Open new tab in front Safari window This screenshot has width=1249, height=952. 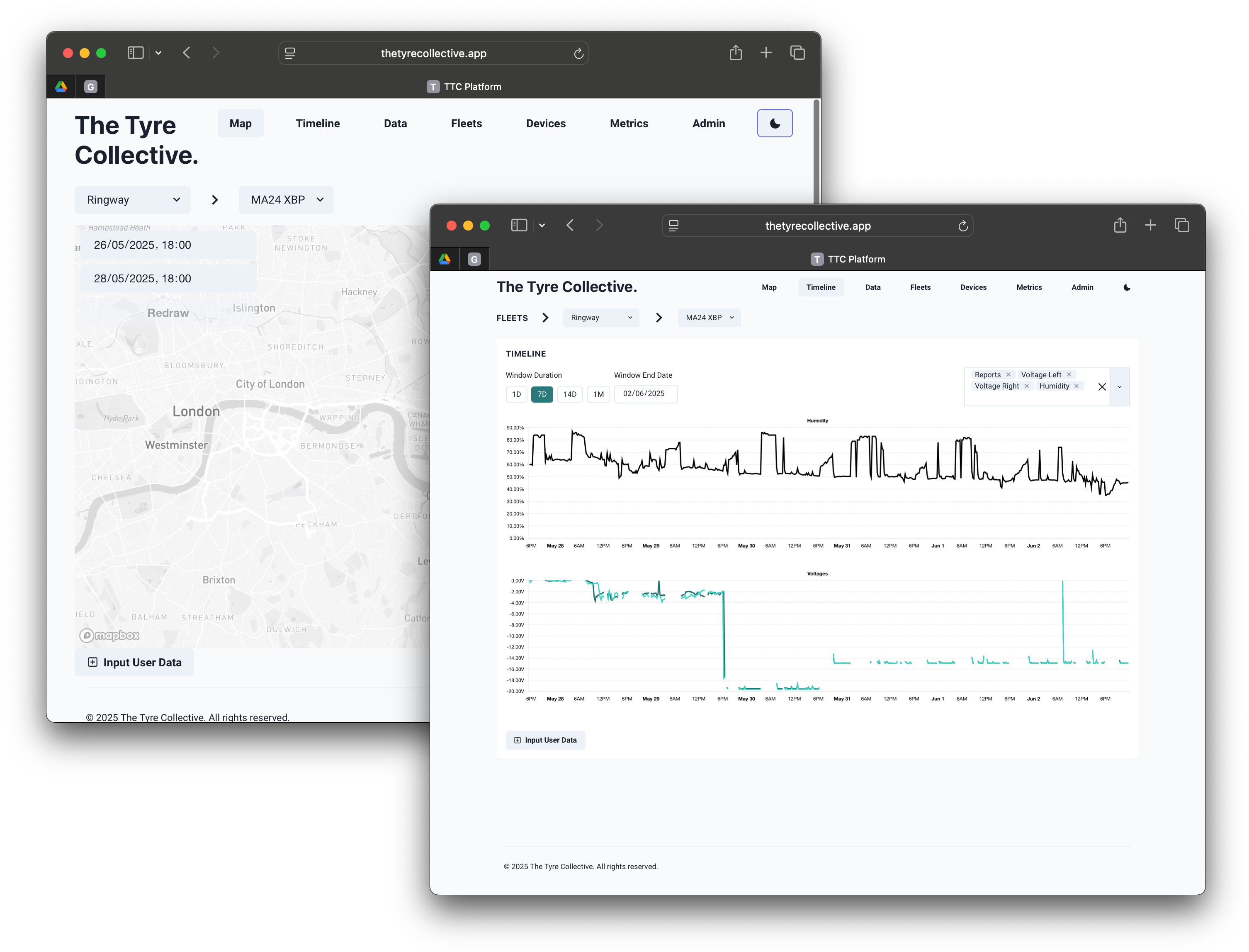click(x=1150, y=226)
